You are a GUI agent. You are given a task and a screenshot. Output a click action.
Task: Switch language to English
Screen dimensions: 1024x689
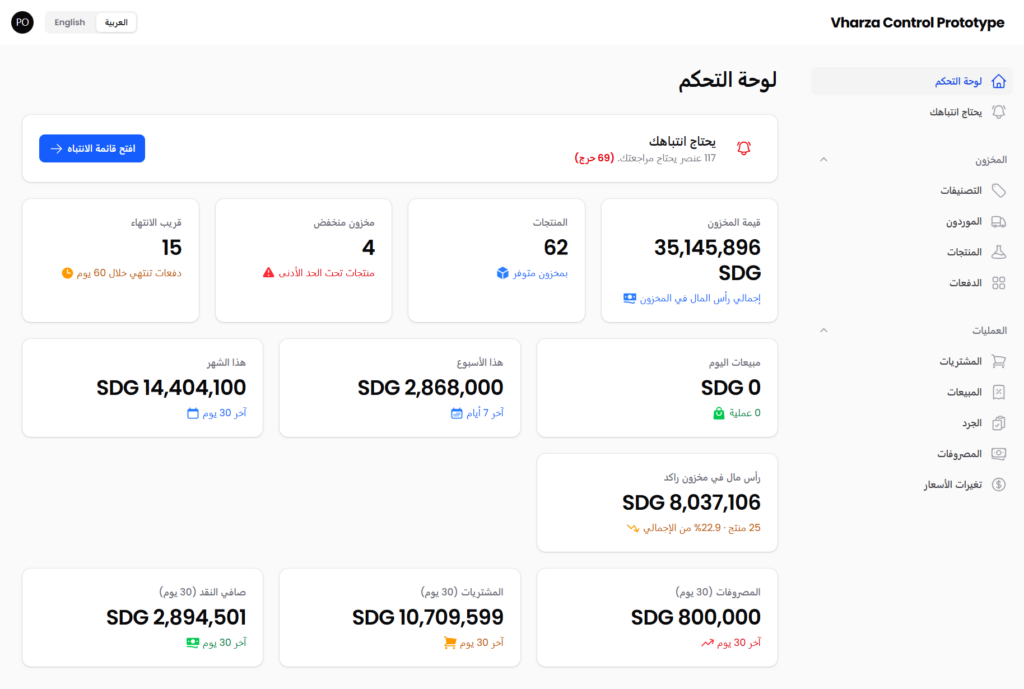[x=70, y=22]
